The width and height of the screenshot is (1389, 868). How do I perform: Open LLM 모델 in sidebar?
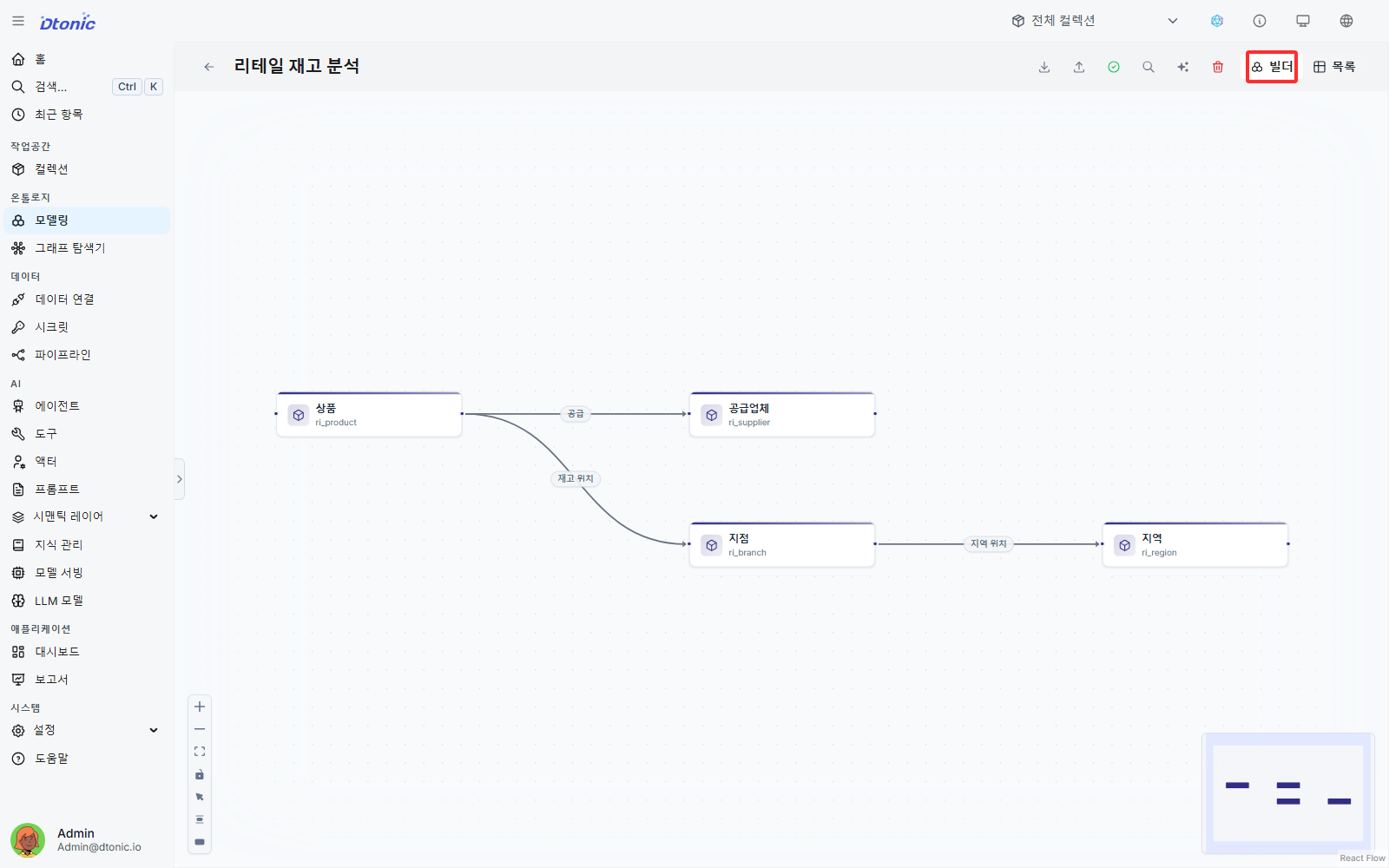(87, 601)
